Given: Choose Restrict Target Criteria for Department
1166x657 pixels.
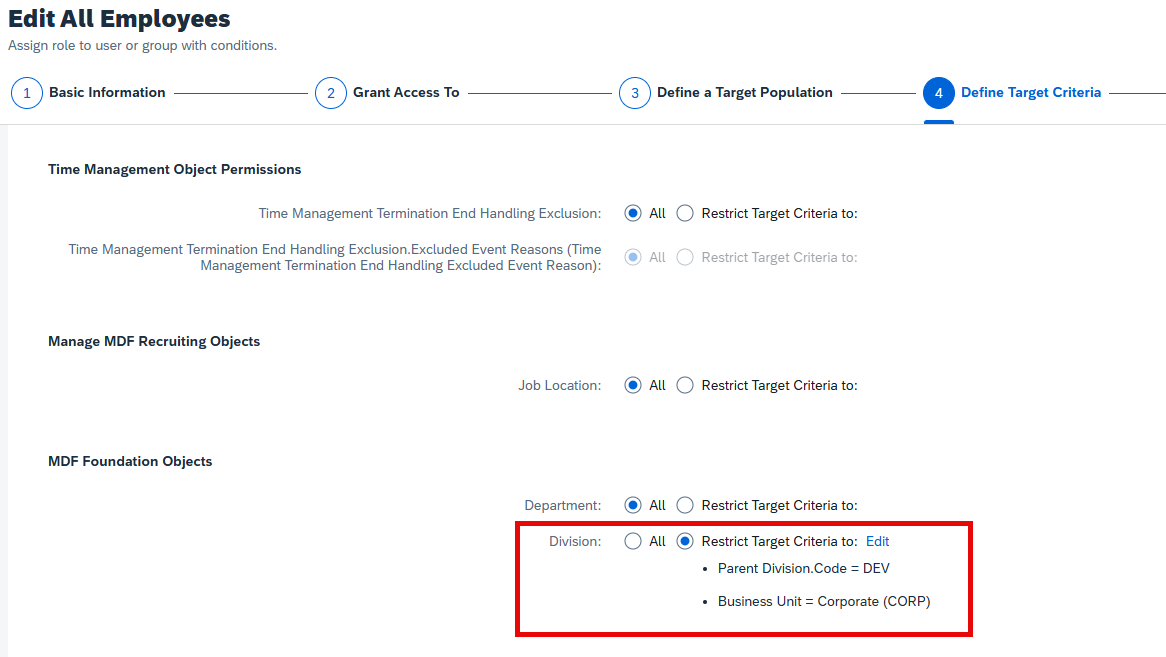Looking at the screenshot, I should (x=685, y=505).
